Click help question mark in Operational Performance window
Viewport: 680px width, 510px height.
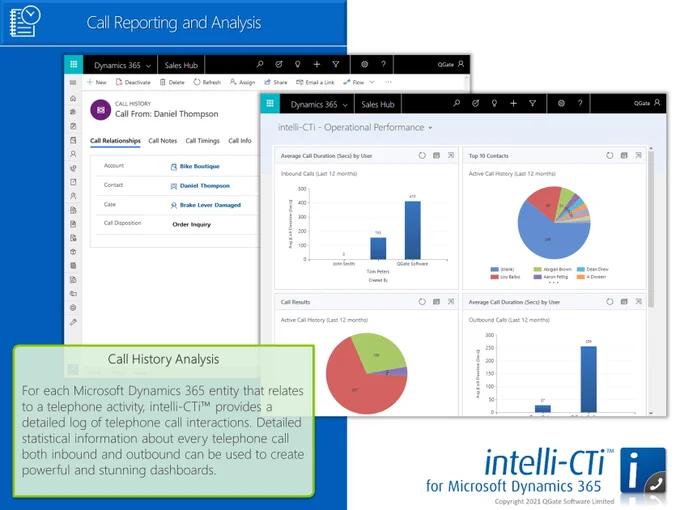(x=580, y=103)
